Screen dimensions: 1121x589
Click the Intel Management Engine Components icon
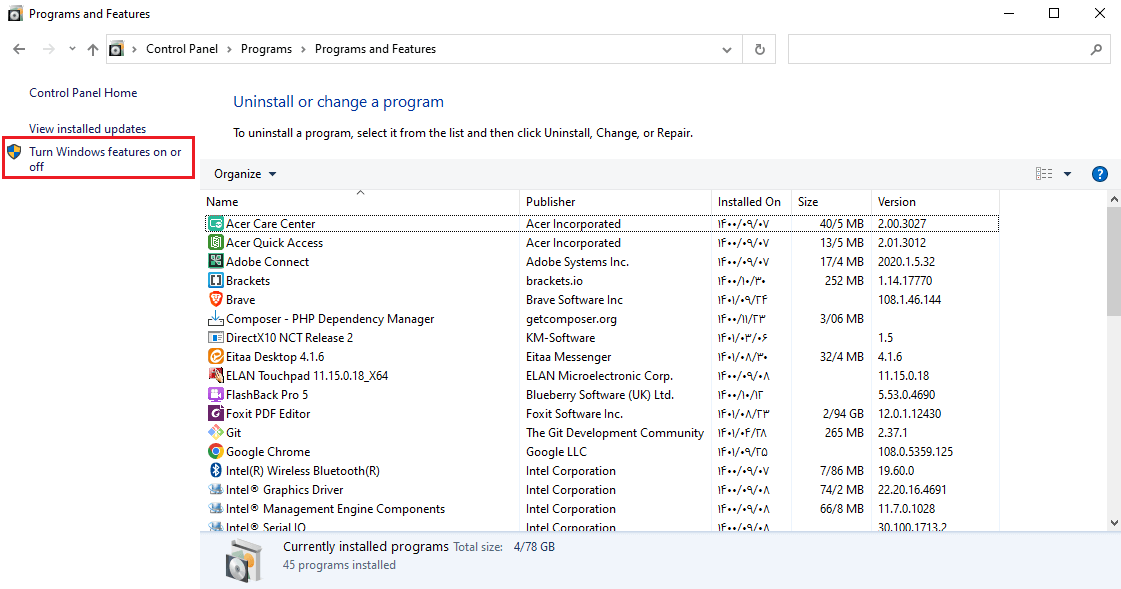[x=215, y=508]
